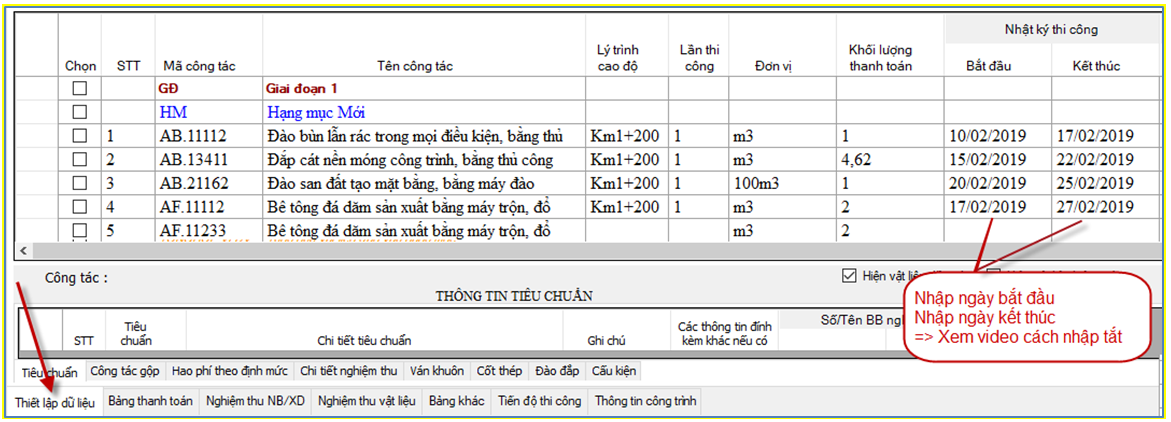Toggle the Hiện vật liệu checkbox

pos(848,276)
